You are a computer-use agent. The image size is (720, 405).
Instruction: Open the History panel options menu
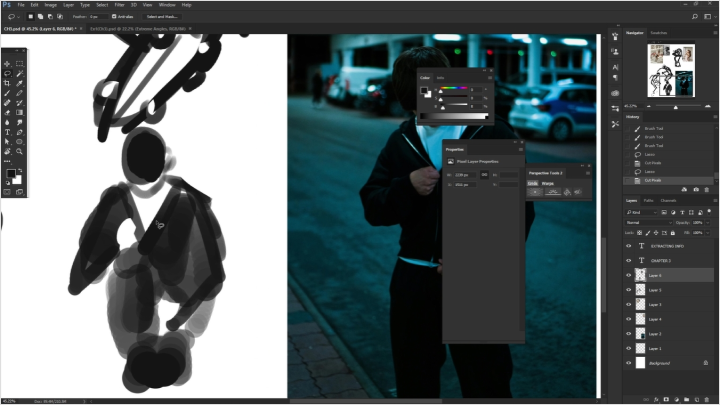714,117
